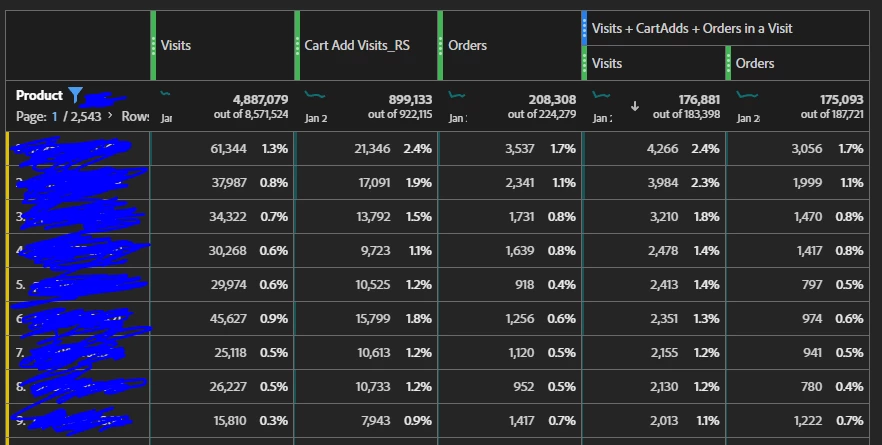Click the Orders total 208,308
The width and height of the screenshot is (882, 445).
pos(552,100)
